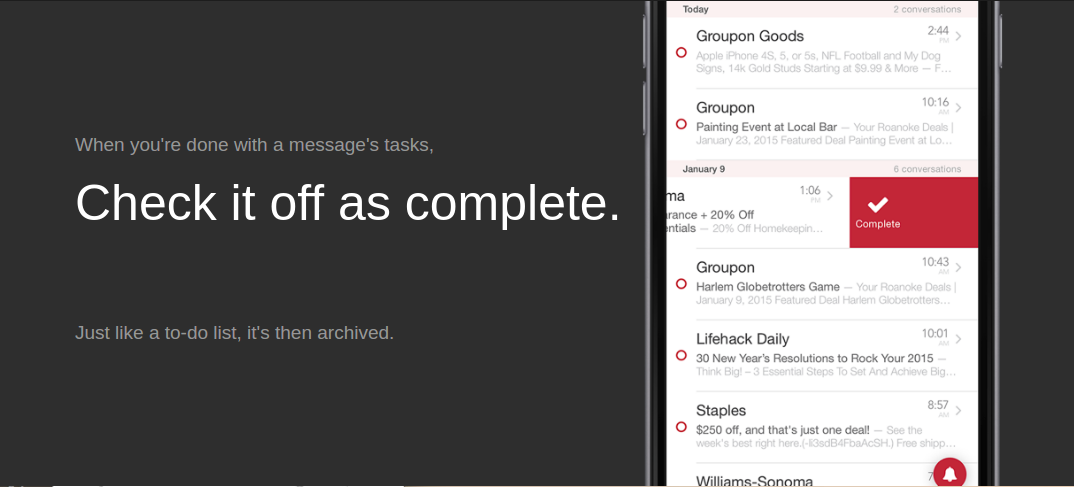Tap the red Complete swipe action
Viewport: 1074px width, 487px height.
click(x=914, y=212)
